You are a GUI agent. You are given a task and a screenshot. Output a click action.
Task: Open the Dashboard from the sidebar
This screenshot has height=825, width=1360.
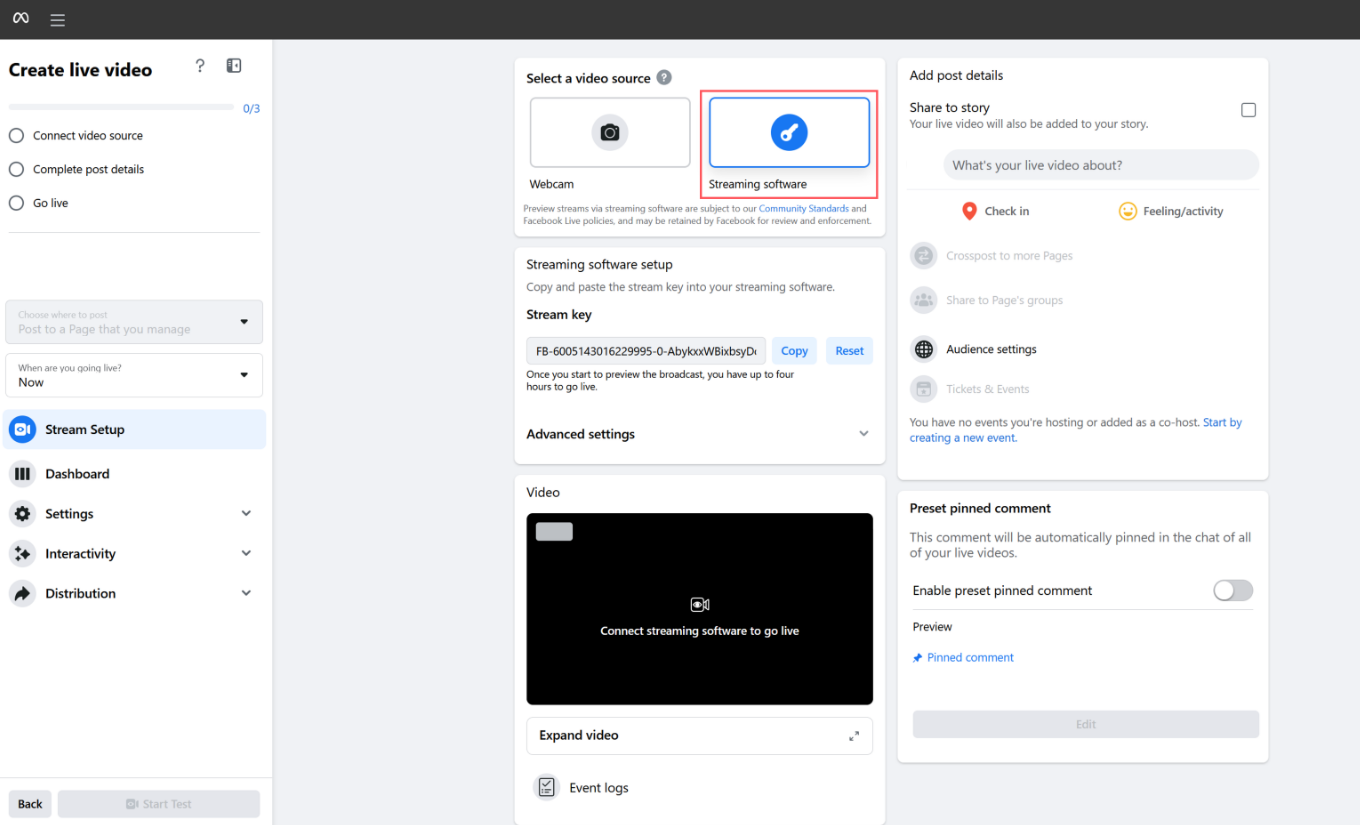[x=79, y=473]
